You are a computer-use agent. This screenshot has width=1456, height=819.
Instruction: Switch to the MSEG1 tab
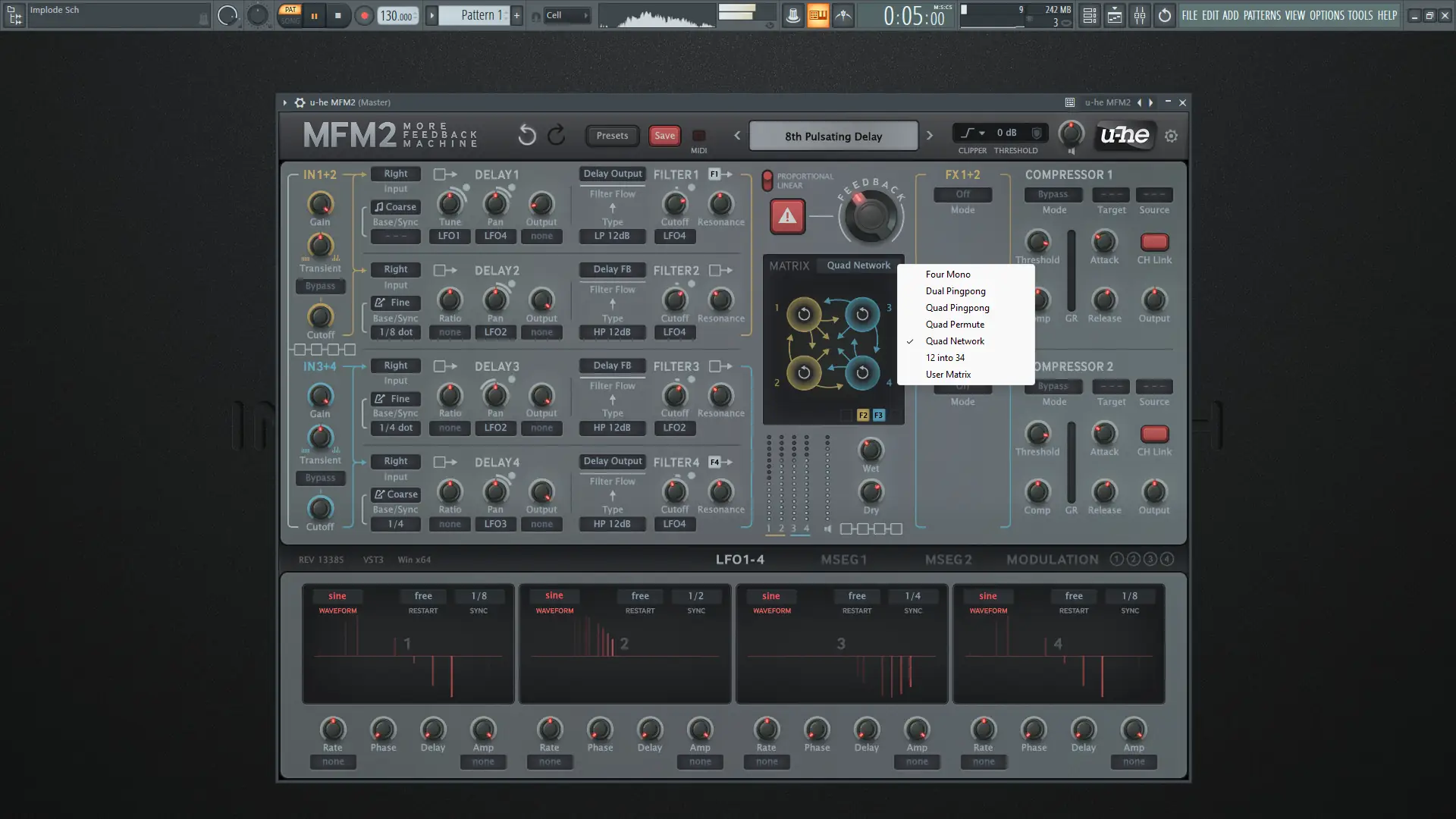(x=843, y=560)
